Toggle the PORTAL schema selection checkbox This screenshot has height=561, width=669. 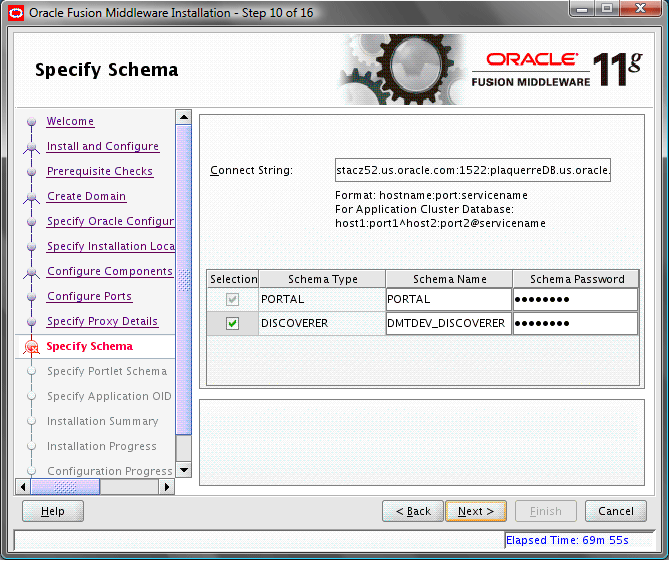point(233,299)
